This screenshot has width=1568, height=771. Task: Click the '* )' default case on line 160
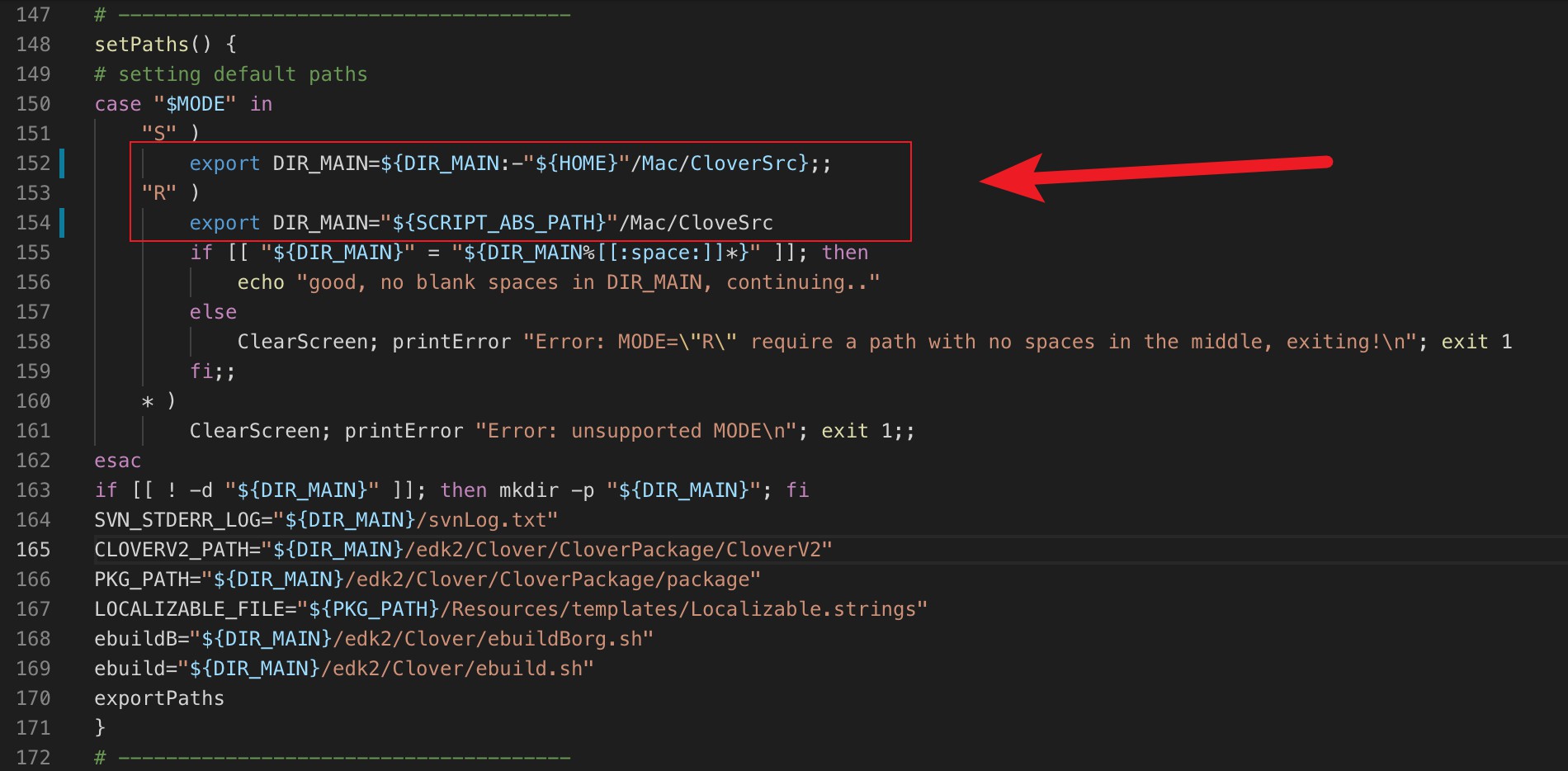pos(158,401)
